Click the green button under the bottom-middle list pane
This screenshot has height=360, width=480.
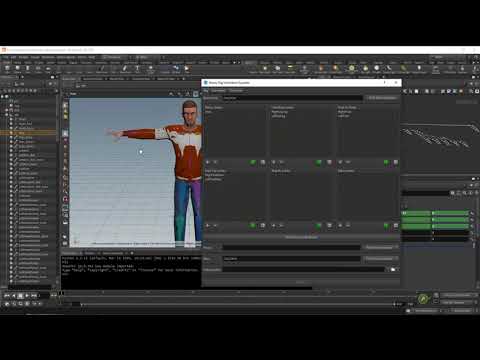coord(319,226)
